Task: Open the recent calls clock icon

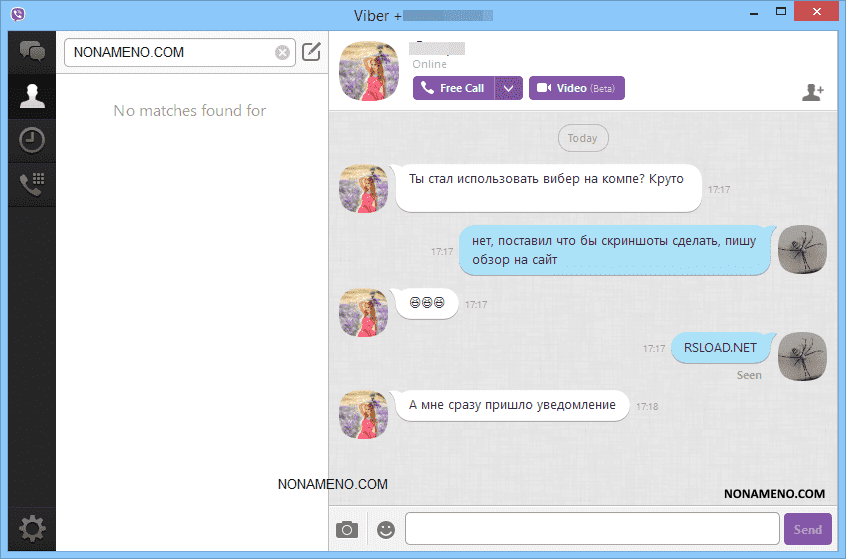Action: 32,140
